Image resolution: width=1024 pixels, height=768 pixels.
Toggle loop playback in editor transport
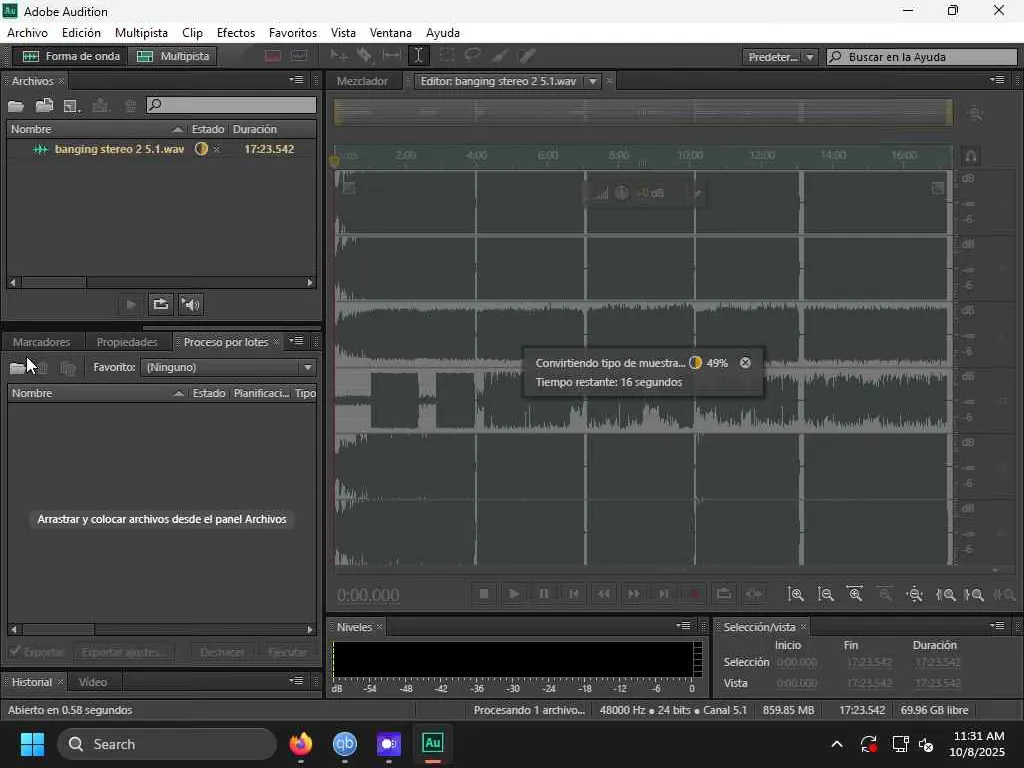tap(724, 594)
